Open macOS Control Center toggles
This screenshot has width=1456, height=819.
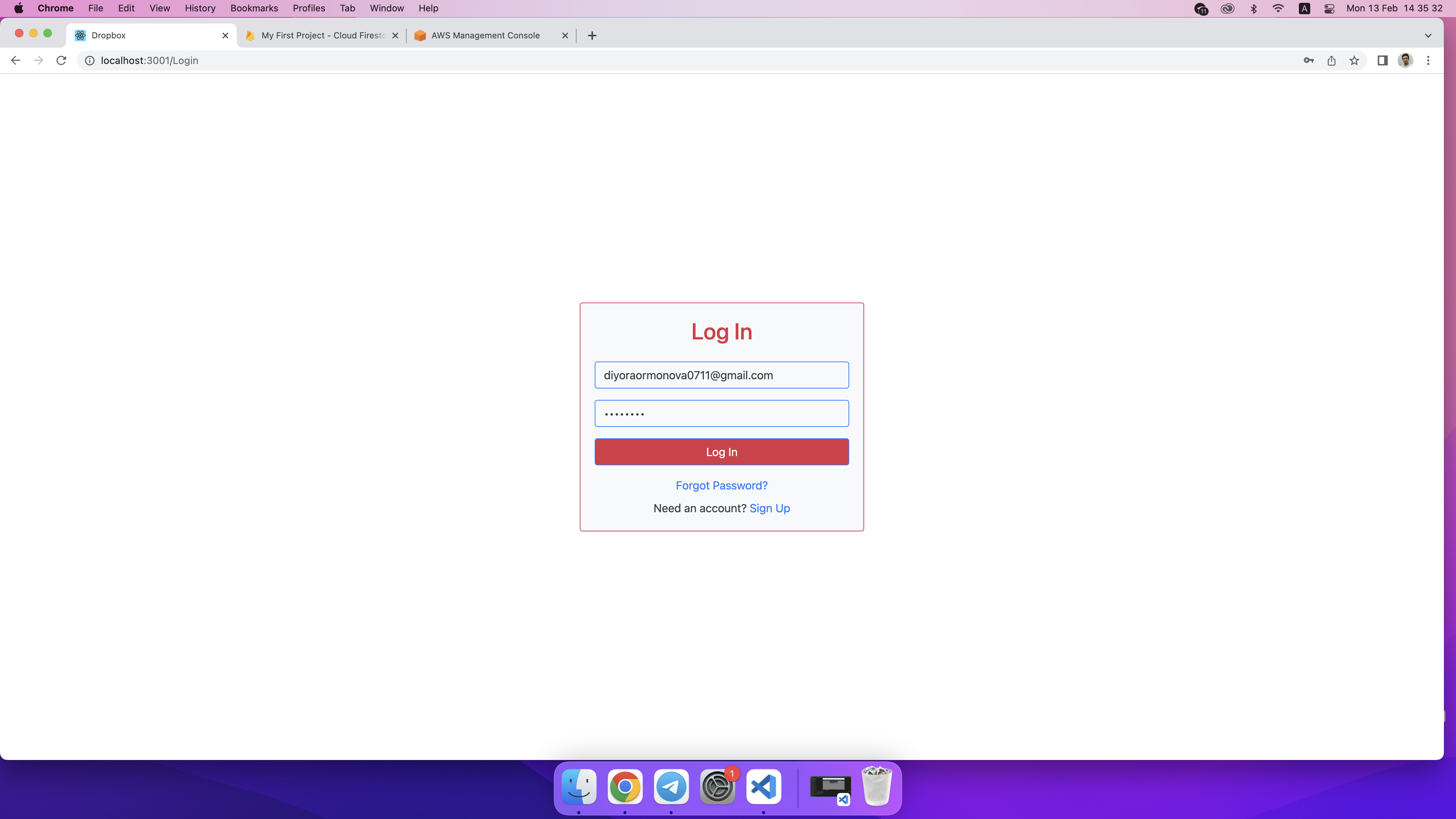coord(1329,9)
